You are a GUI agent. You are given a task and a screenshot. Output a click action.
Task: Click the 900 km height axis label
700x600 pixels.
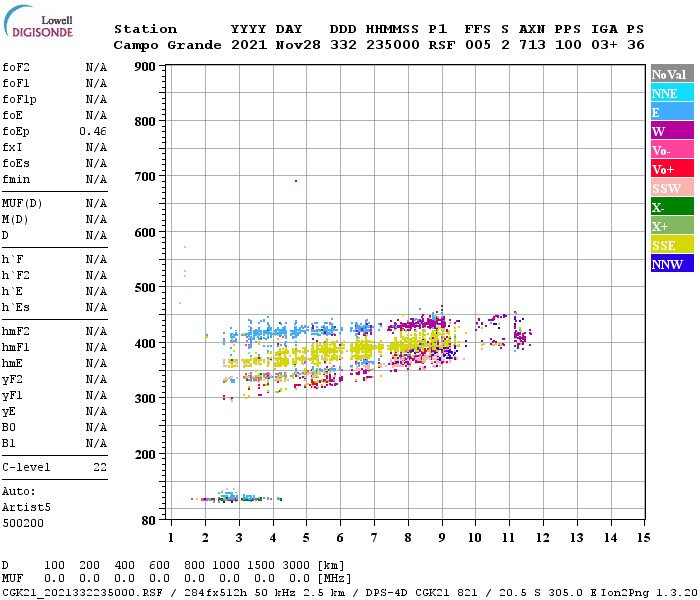pos(145,67)
